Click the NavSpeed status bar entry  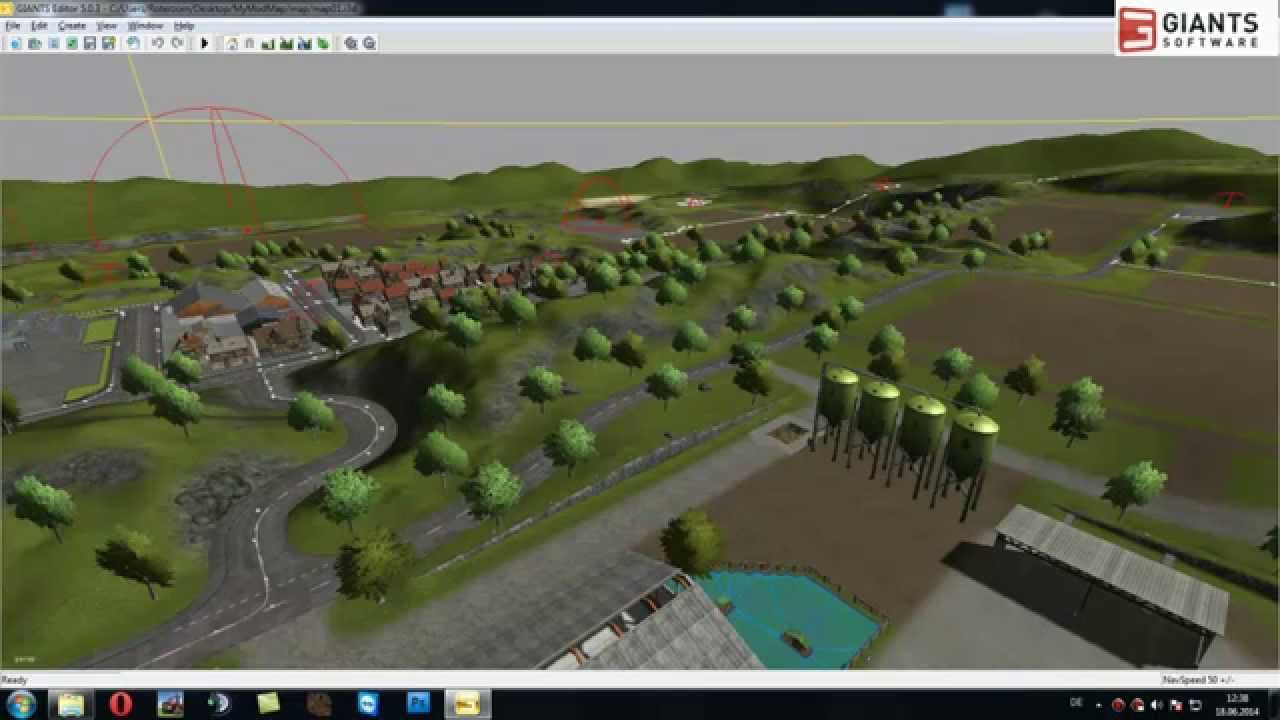(1198, 680)
